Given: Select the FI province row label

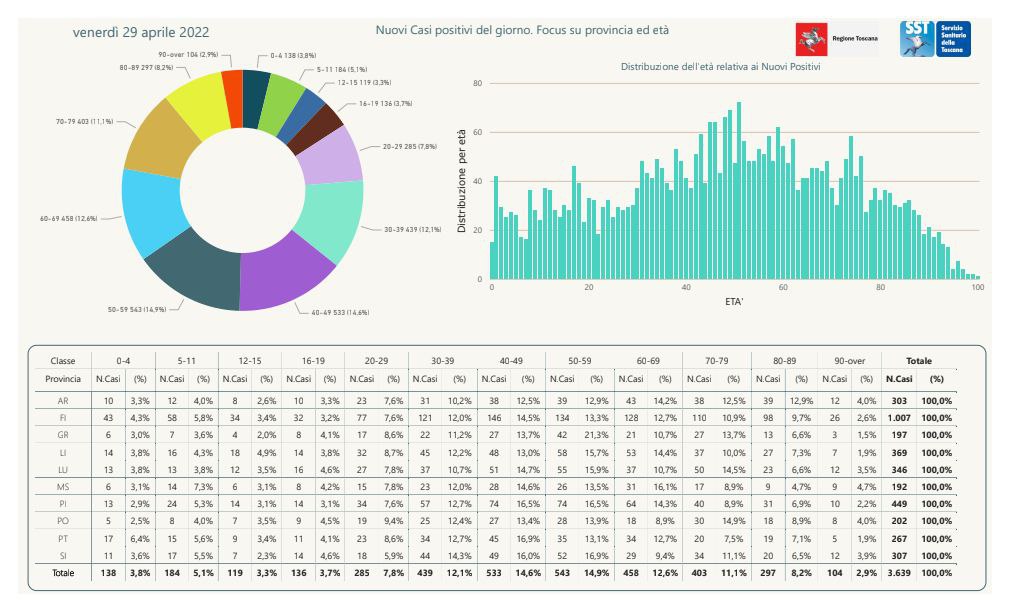Looking at the screenshot, I should click(x=63, y=416).
